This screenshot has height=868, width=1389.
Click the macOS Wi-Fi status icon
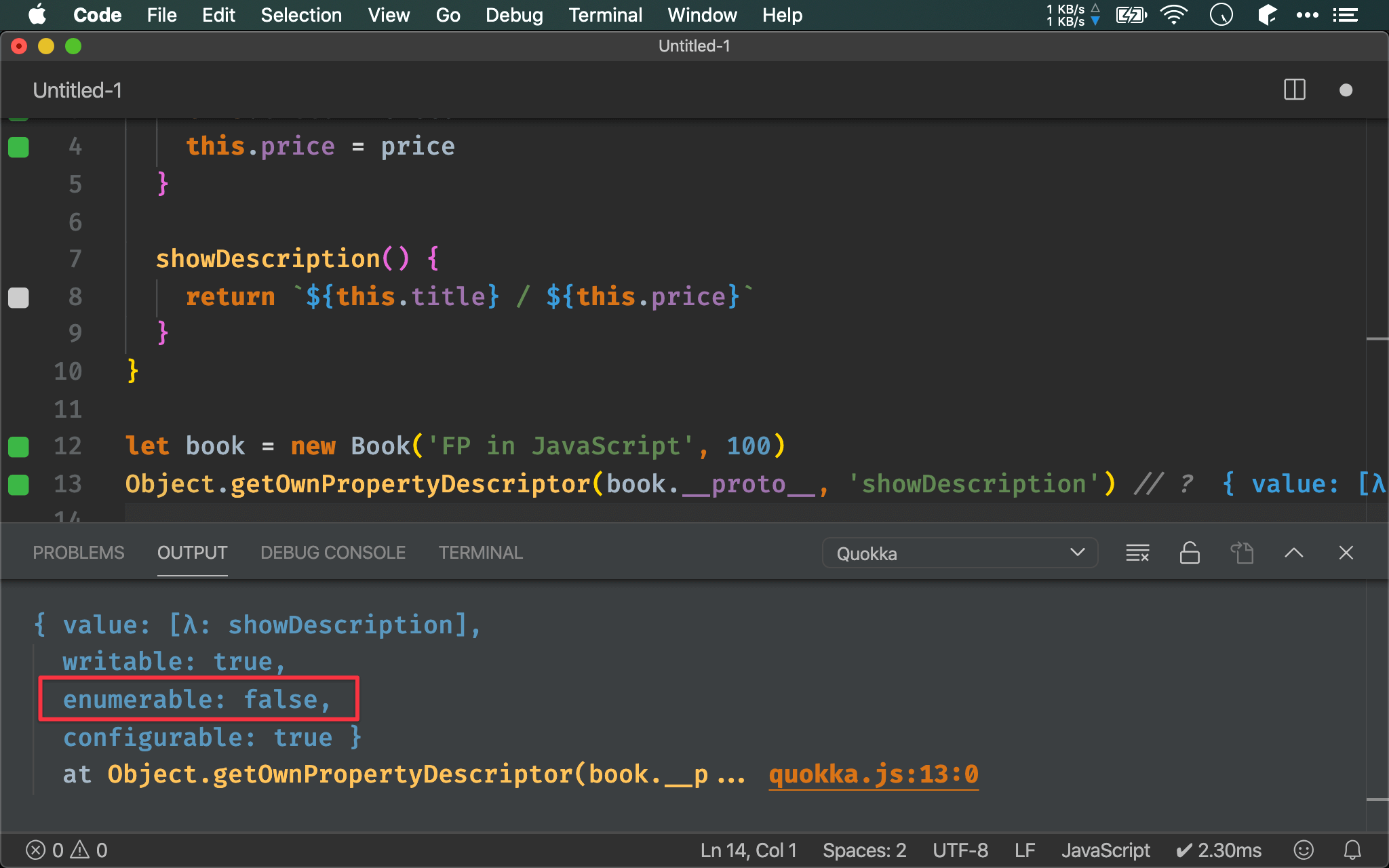pyautogui.click(x=1173, y=15)
